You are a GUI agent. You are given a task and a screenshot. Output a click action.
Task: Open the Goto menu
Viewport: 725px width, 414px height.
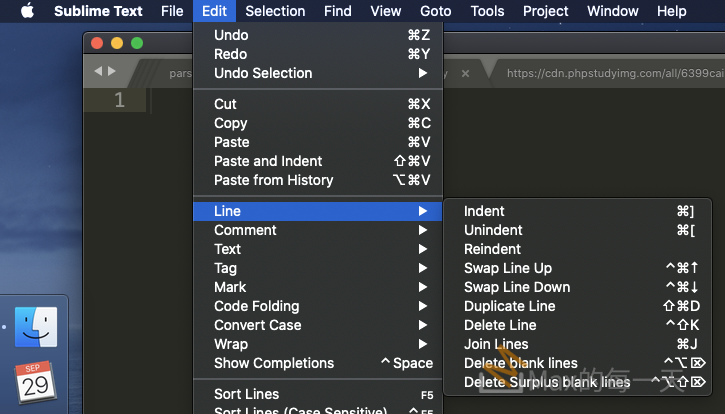(435, 11)
